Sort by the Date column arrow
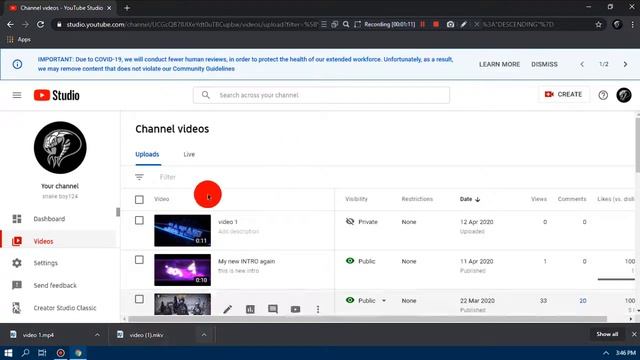The image size is (640, 360). point(478,199)
